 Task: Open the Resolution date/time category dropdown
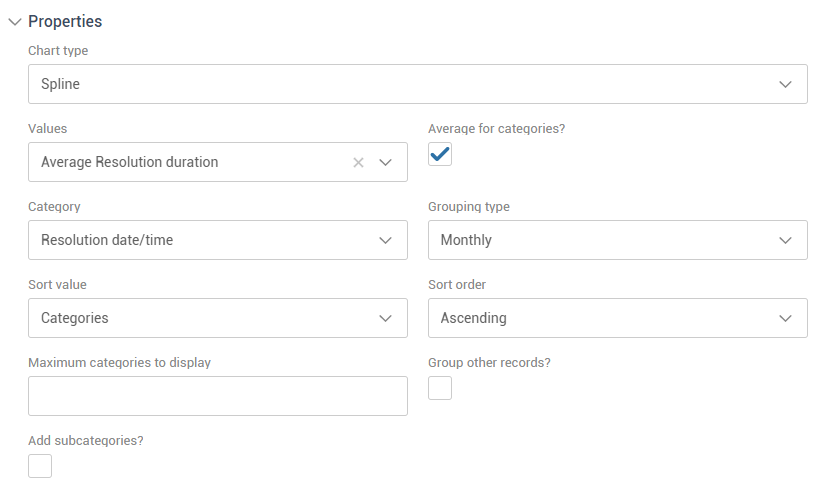[x=200, y=240]
